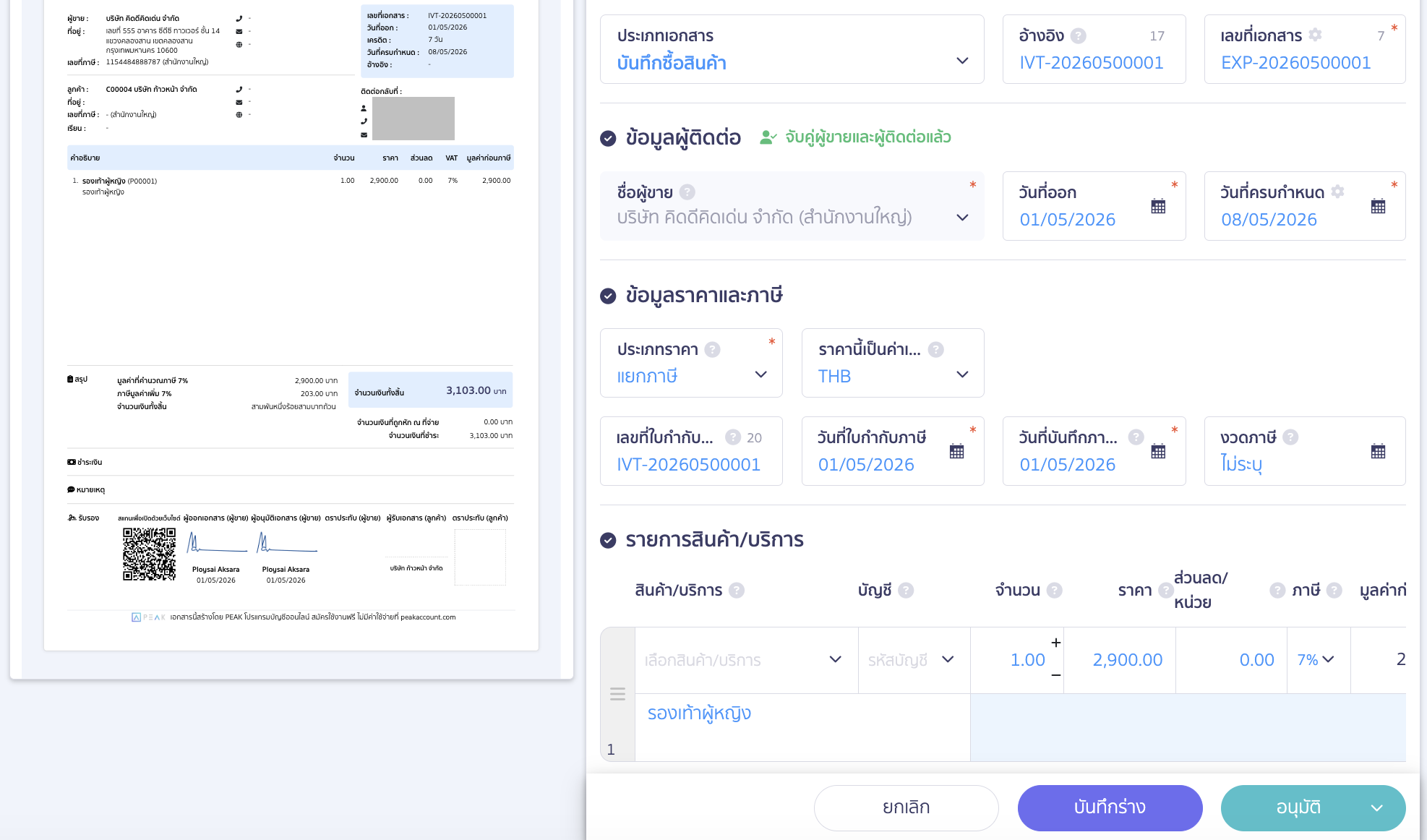Click the help icon beside 'ชื่อผู้ขาย'
Screen dimensions: 1427x840
coord(687,192)
